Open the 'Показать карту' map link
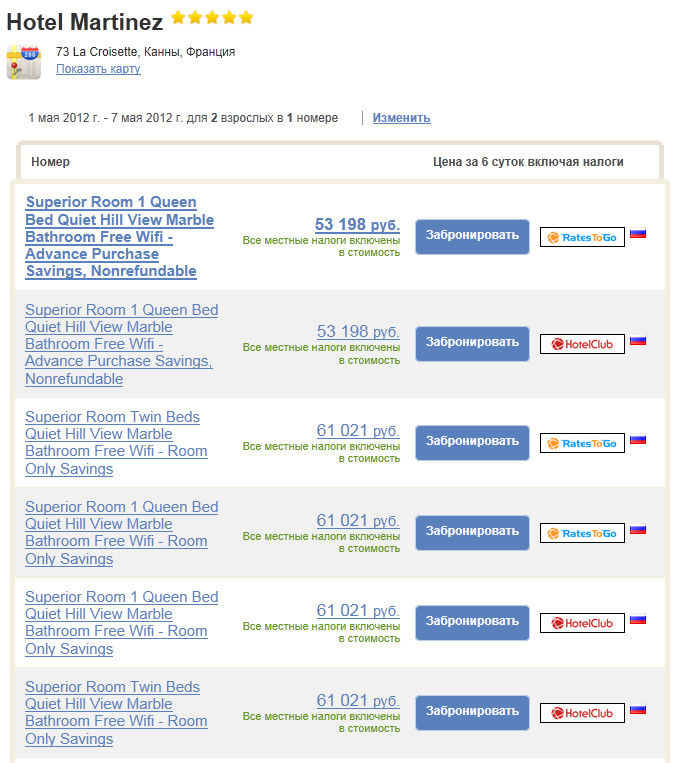673x763 pixels. [98, 69]
